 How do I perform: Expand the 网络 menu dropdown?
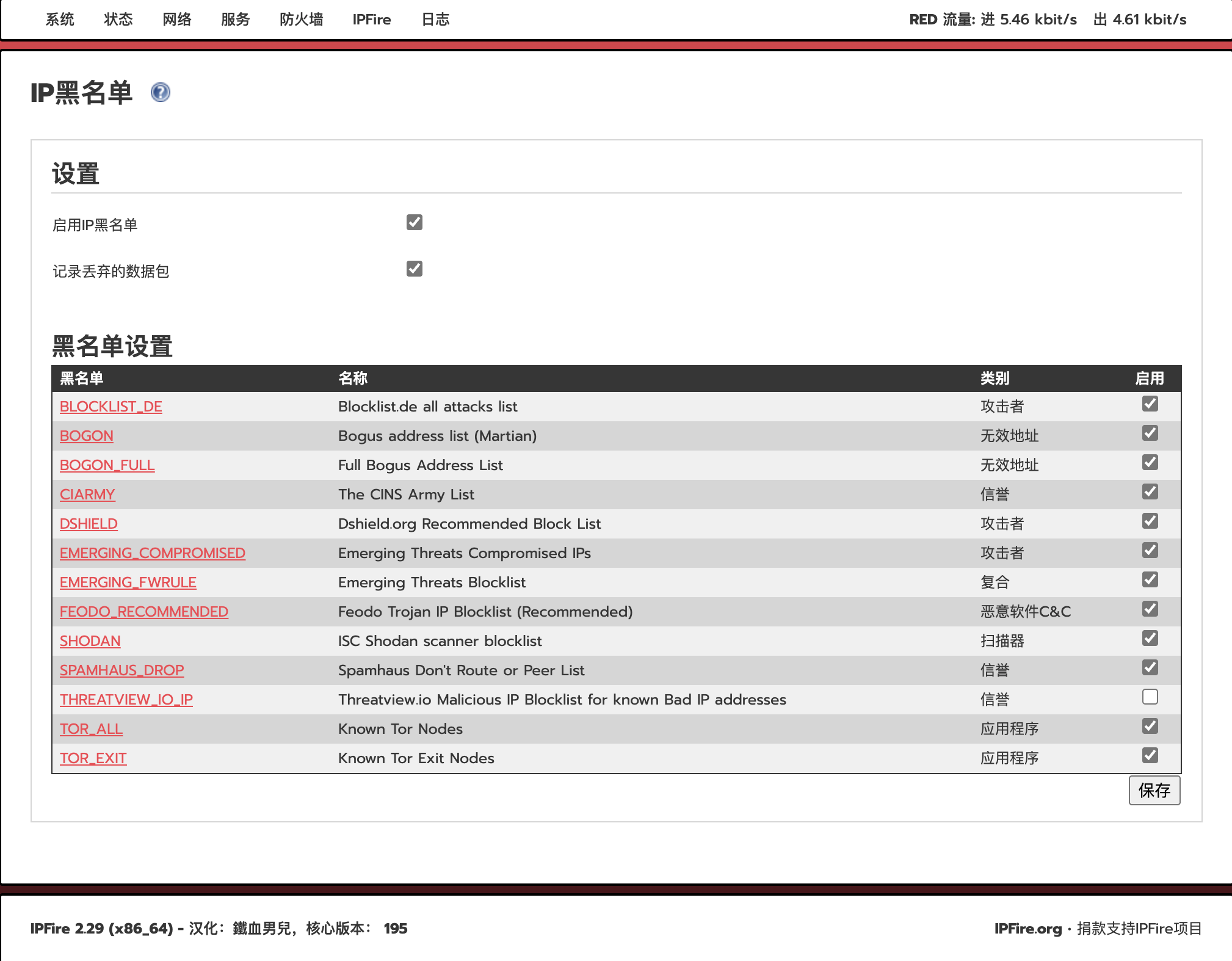pos(177,20)
